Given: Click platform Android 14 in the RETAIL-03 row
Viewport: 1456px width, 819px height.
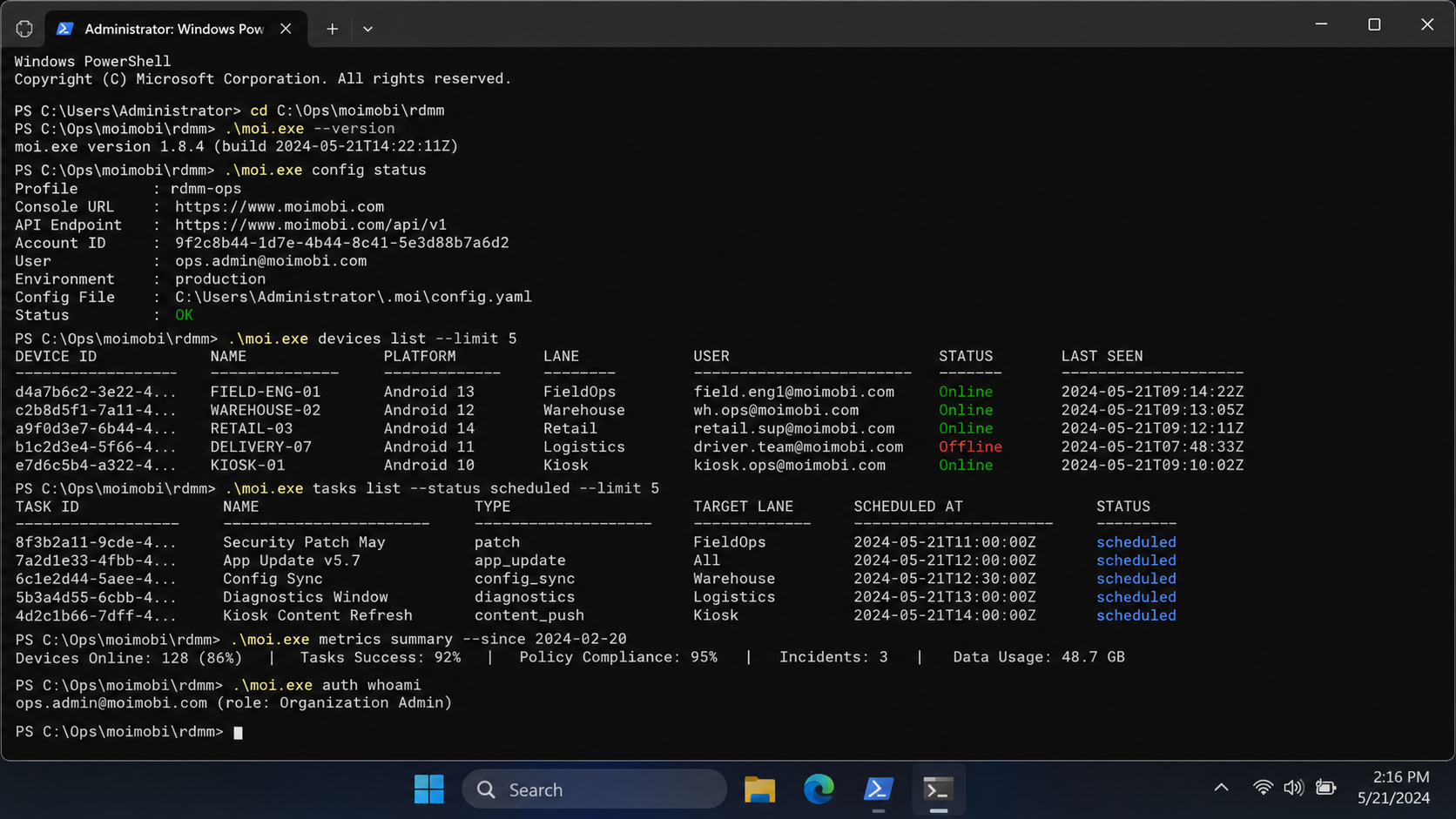Looking at the screenshot, I should 429,429.
